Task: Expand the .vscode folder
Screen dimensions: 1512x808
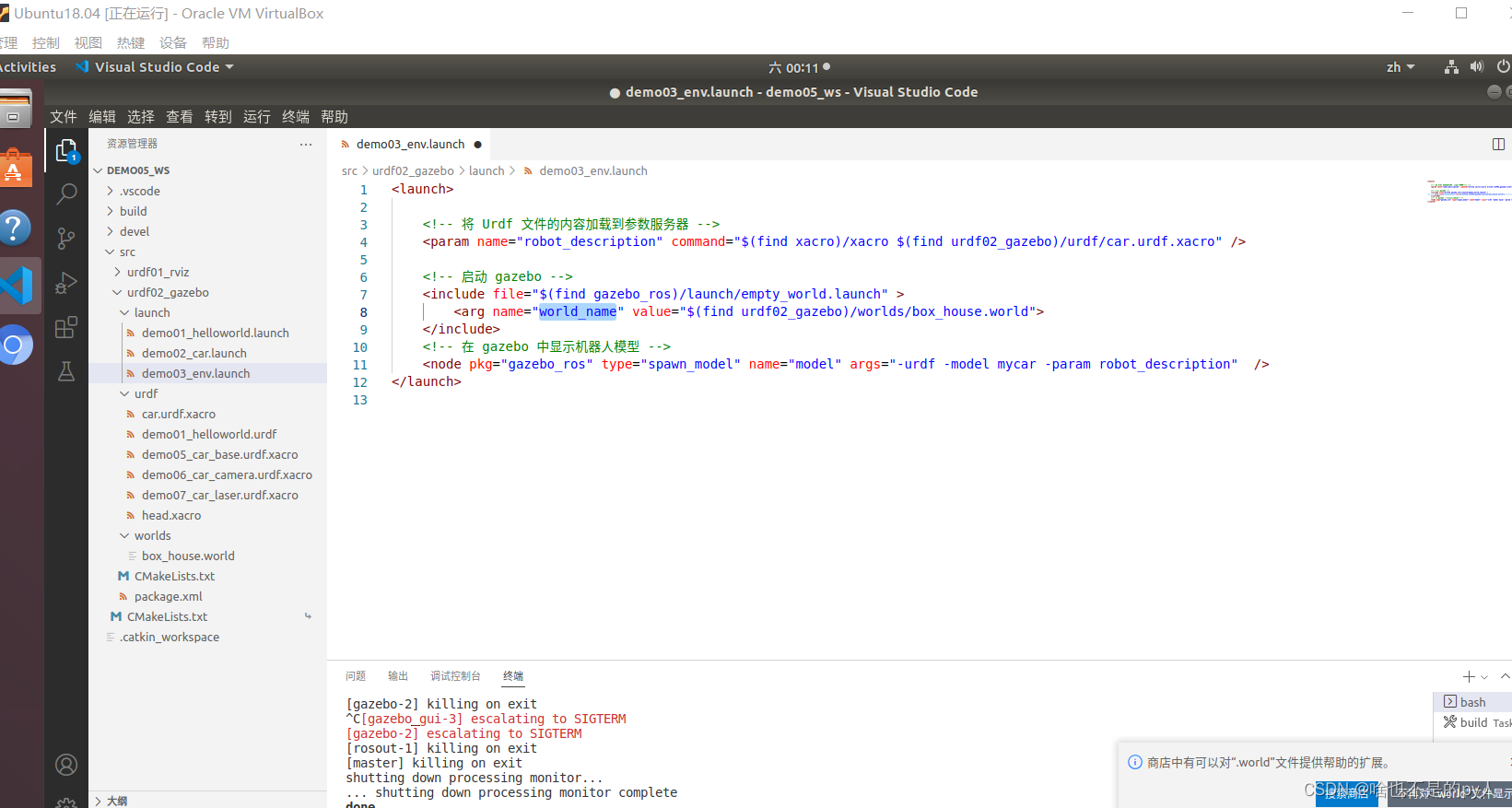Action: tap(207, 191)
